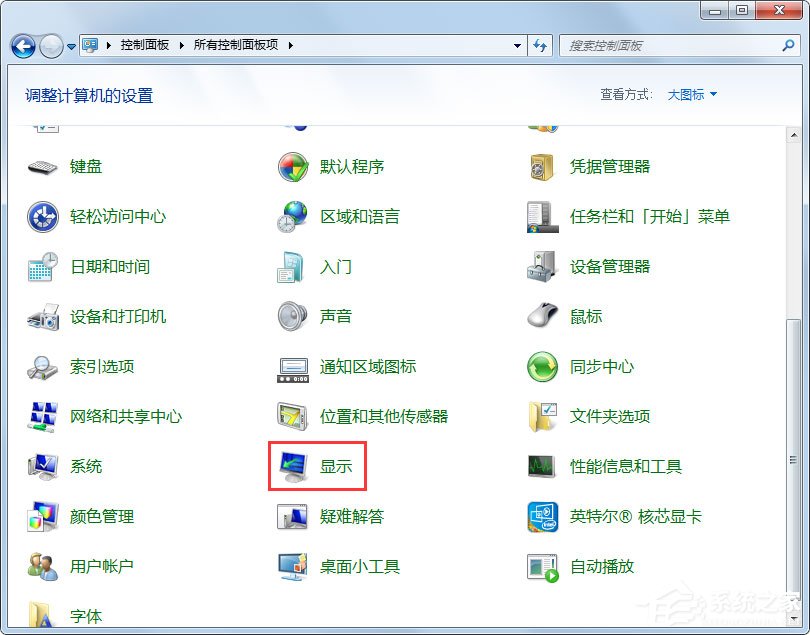Expand the address bar history dropdown
Screen dimensions: 810x635
[516, 45]
